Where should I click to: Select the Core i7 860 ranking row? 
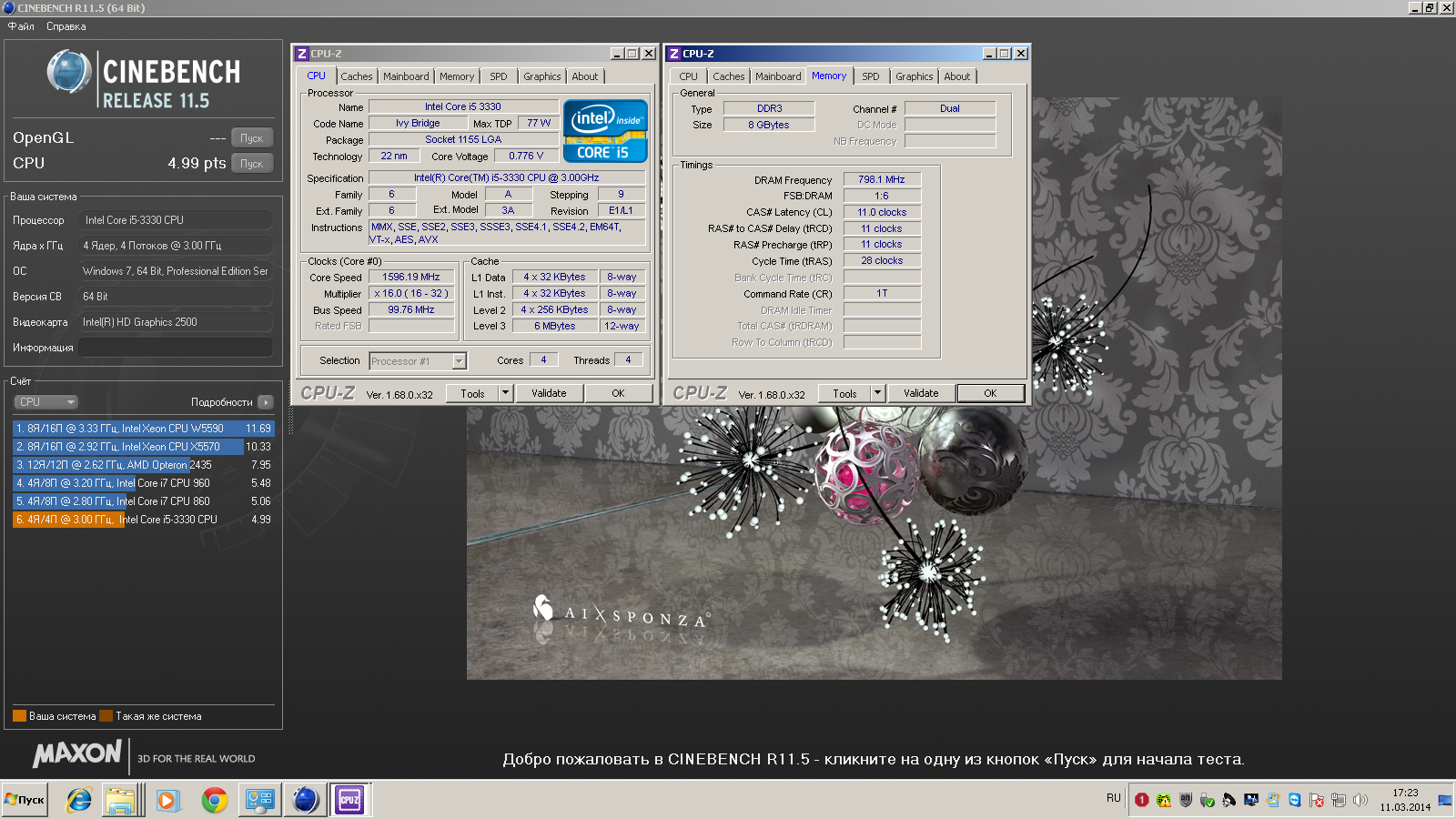[143, 501]
